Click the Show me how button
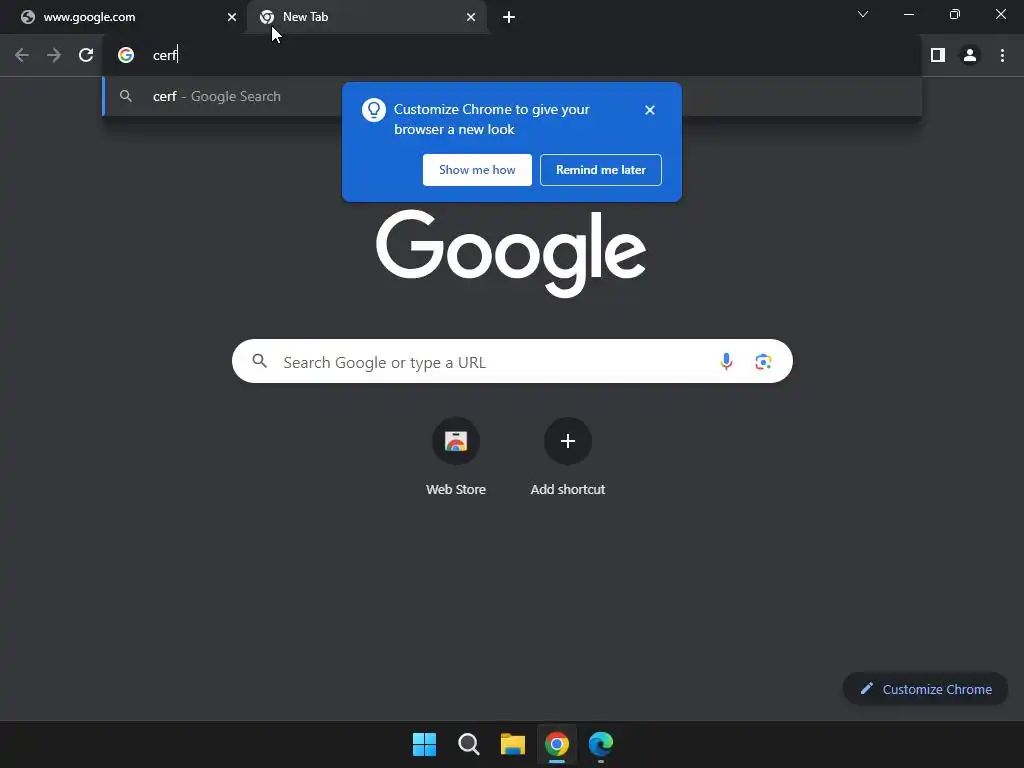1024x768 pixels. tap(477, 170)
